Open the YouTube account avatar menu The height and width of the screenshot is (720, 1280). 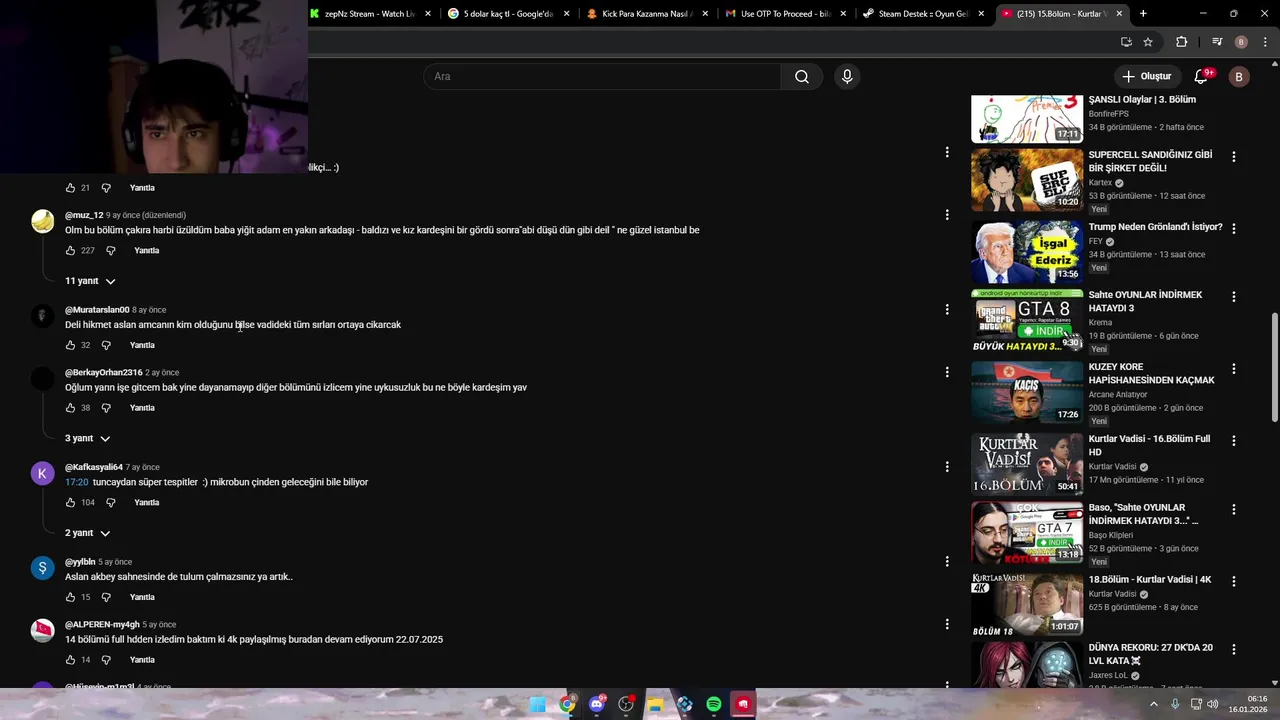tap(1239, 77)
